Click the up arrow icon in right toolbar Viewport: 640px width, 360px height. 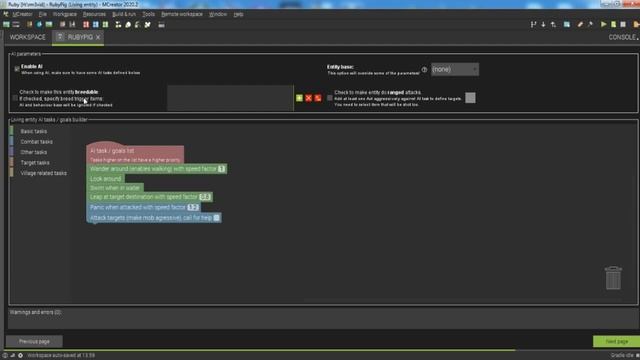point(553,25)
